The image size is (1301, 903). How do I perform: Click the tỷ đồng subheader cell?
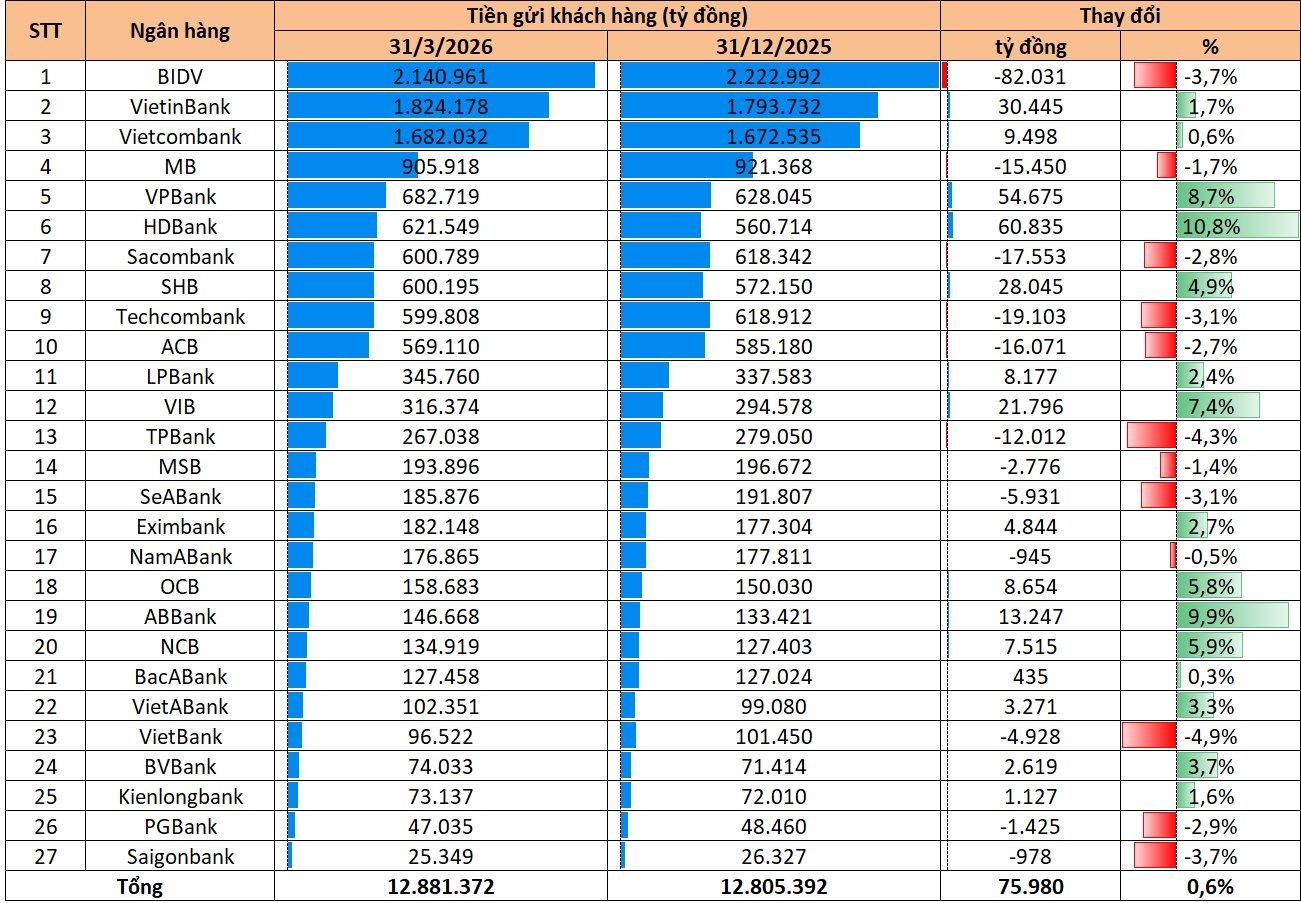(x=1030, y=46)
